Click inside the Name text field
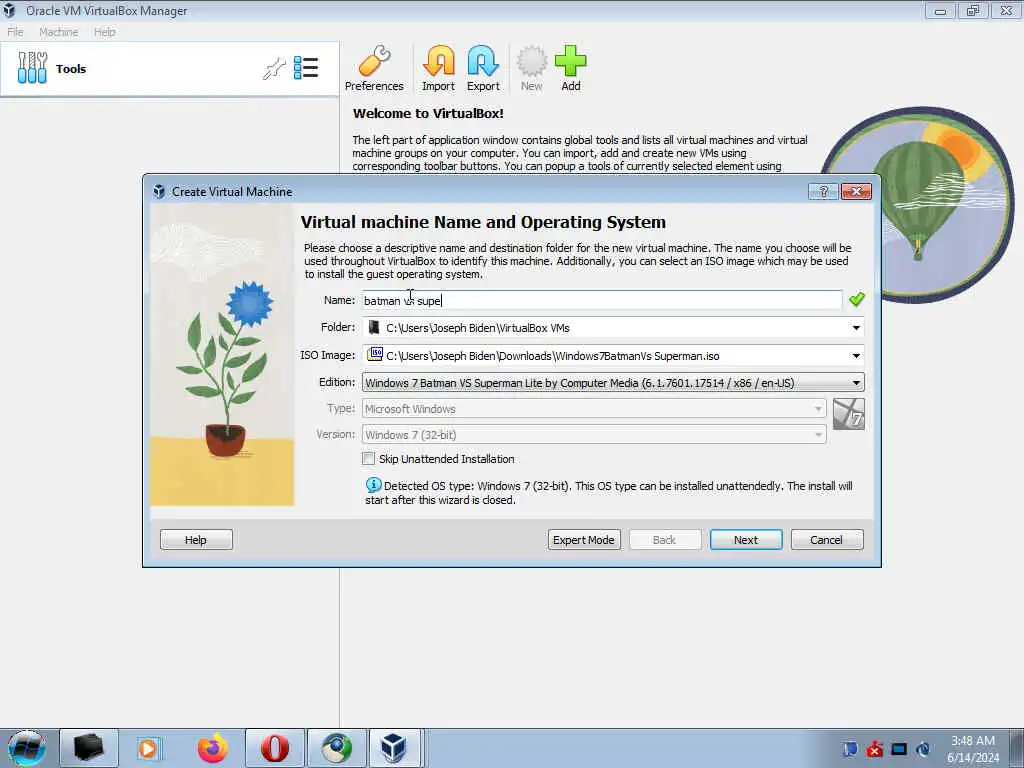1024x768 pixels. [x=602, y=300]
